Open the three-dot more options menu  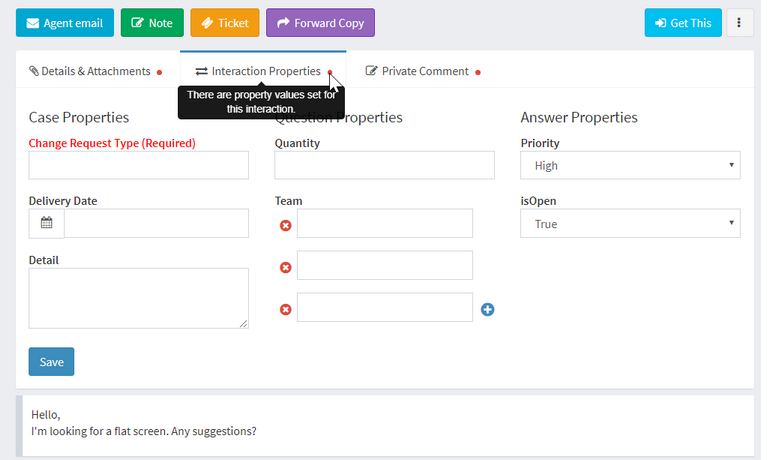click(739, 23)
